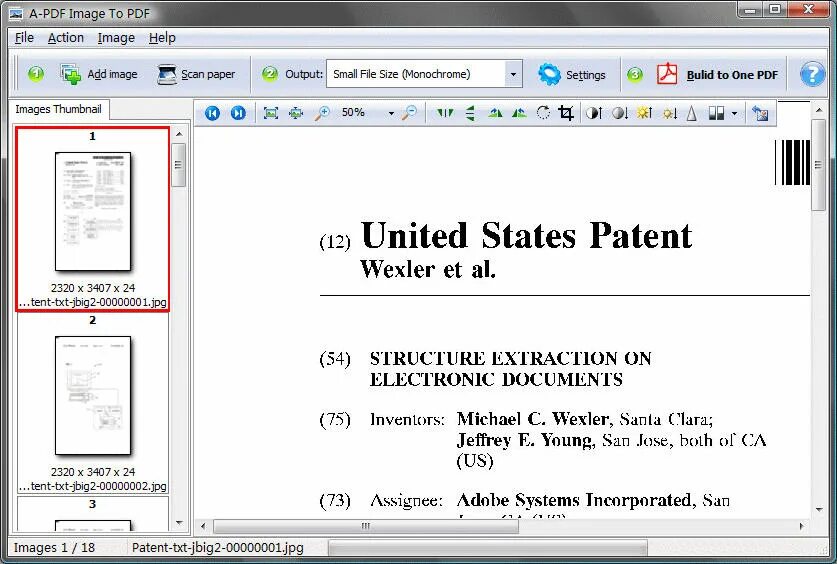Flip the image vertically
The width and height of the screenshot is (837, 564).
point(470,113)
